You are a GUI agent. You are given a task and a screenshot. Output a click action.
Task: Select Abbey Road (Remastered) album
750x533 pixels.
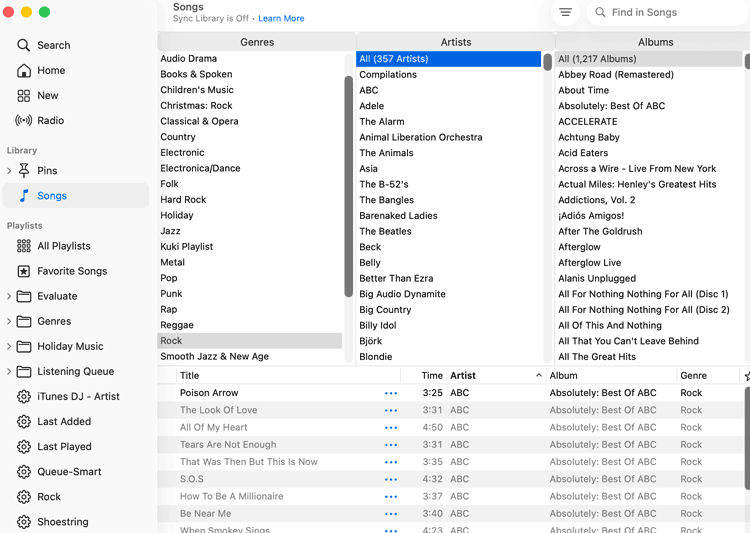click(x=649, y=75)
